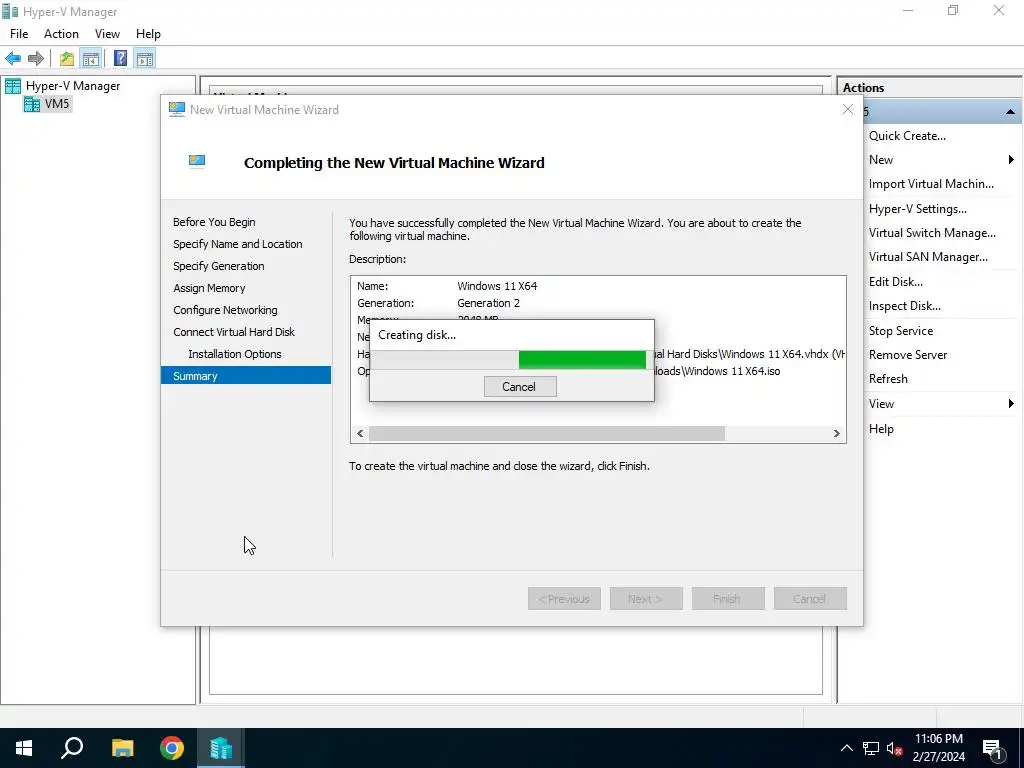Screen dimensions: 1024x768
Task: Click the wizard Finish button
Action: (x=728, y=599)
